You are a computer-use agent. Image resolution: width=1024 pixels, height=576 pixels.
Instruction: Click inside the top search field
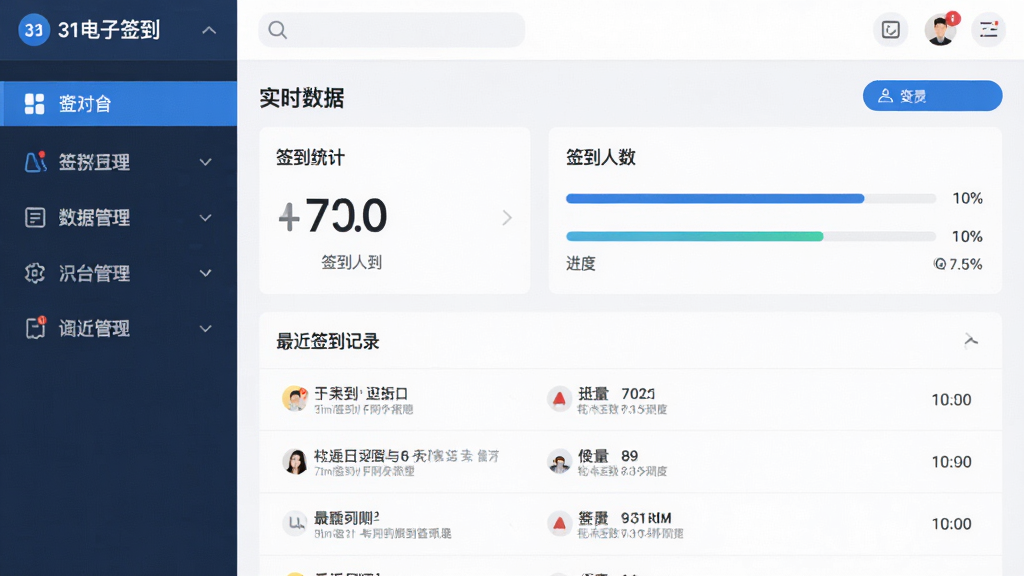[x=392, y=29]
